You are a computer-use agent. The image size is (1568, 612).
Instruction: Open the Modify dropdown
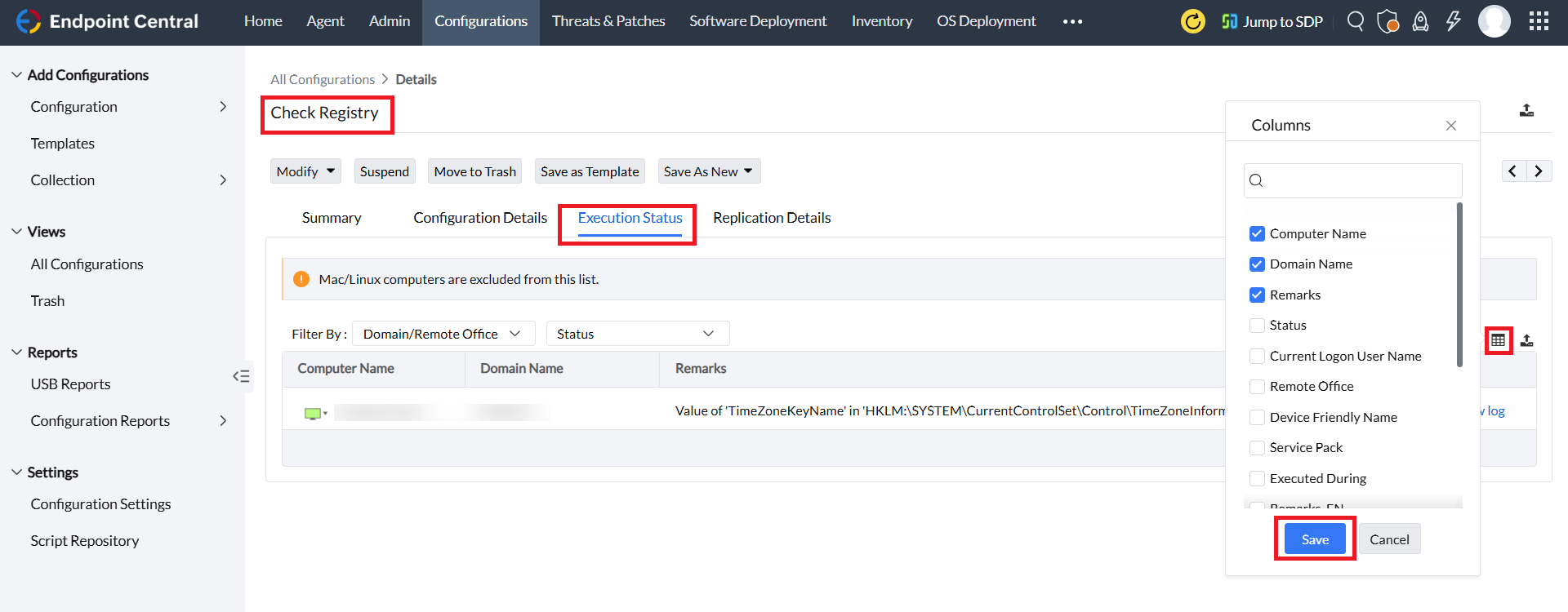click(305, 171)
